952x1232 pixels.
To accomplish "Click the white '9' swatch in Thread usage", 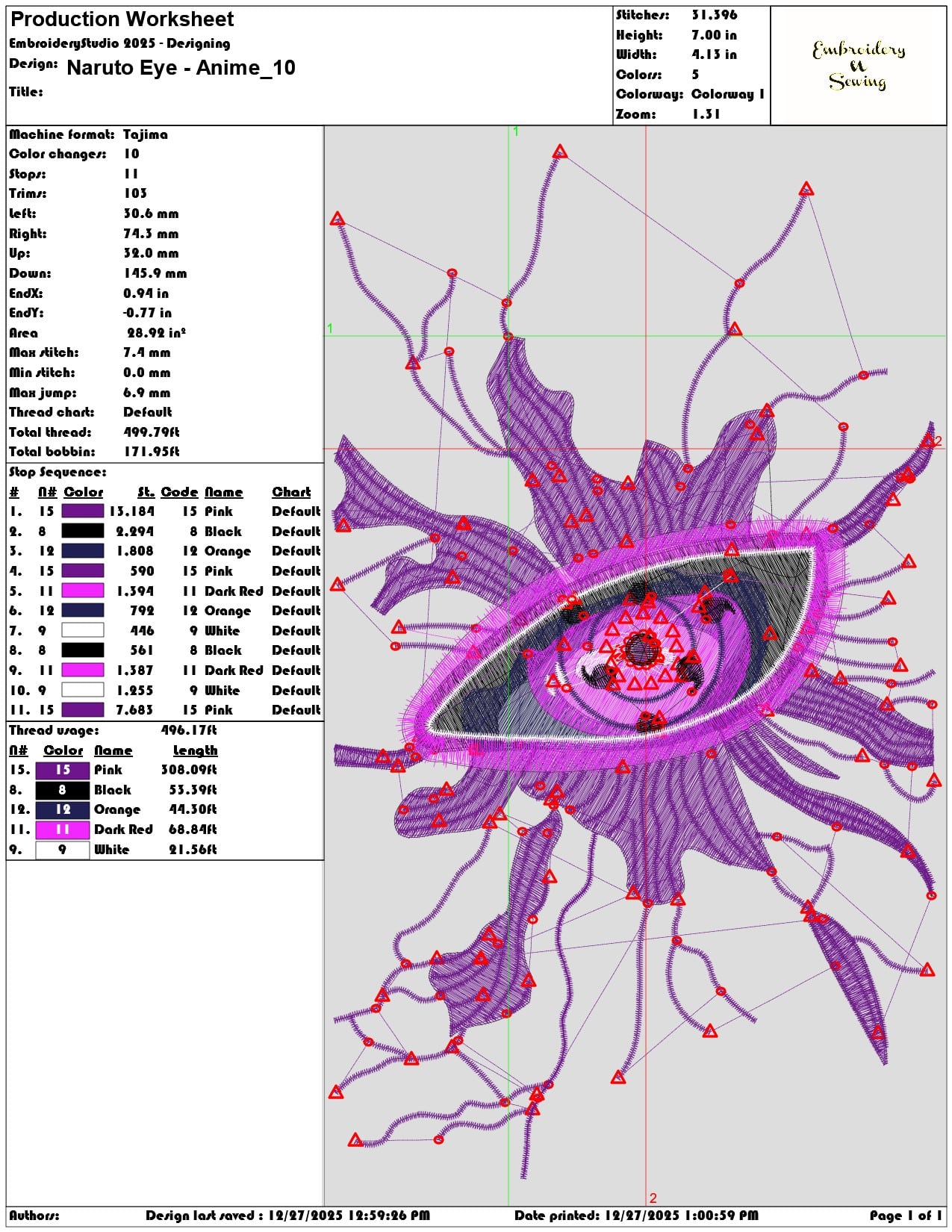I will [x=63, y=850].
